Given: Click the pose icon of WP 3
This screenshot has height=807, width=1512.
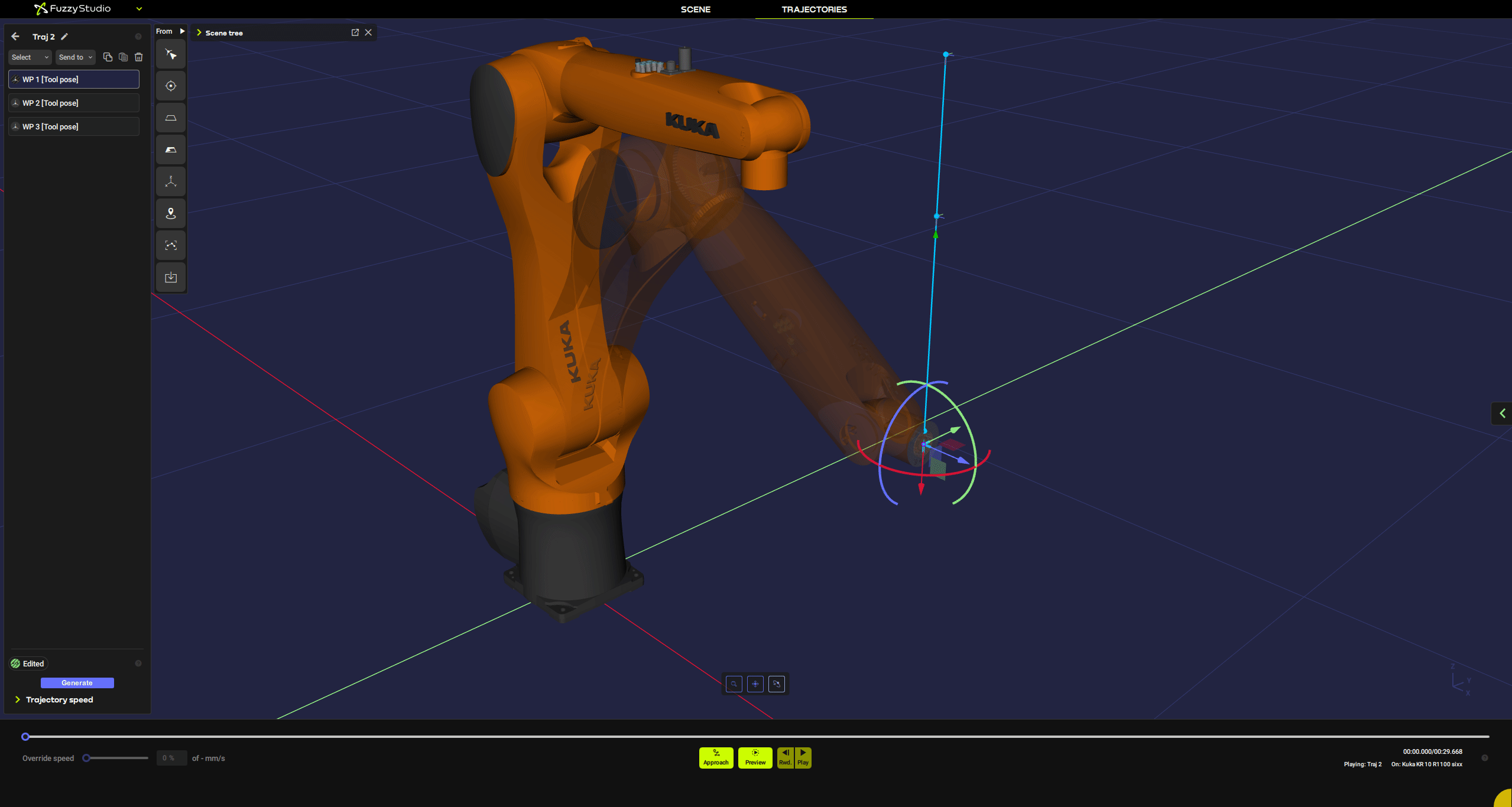Looking at the screenshot, I should (x=16, y=126).
